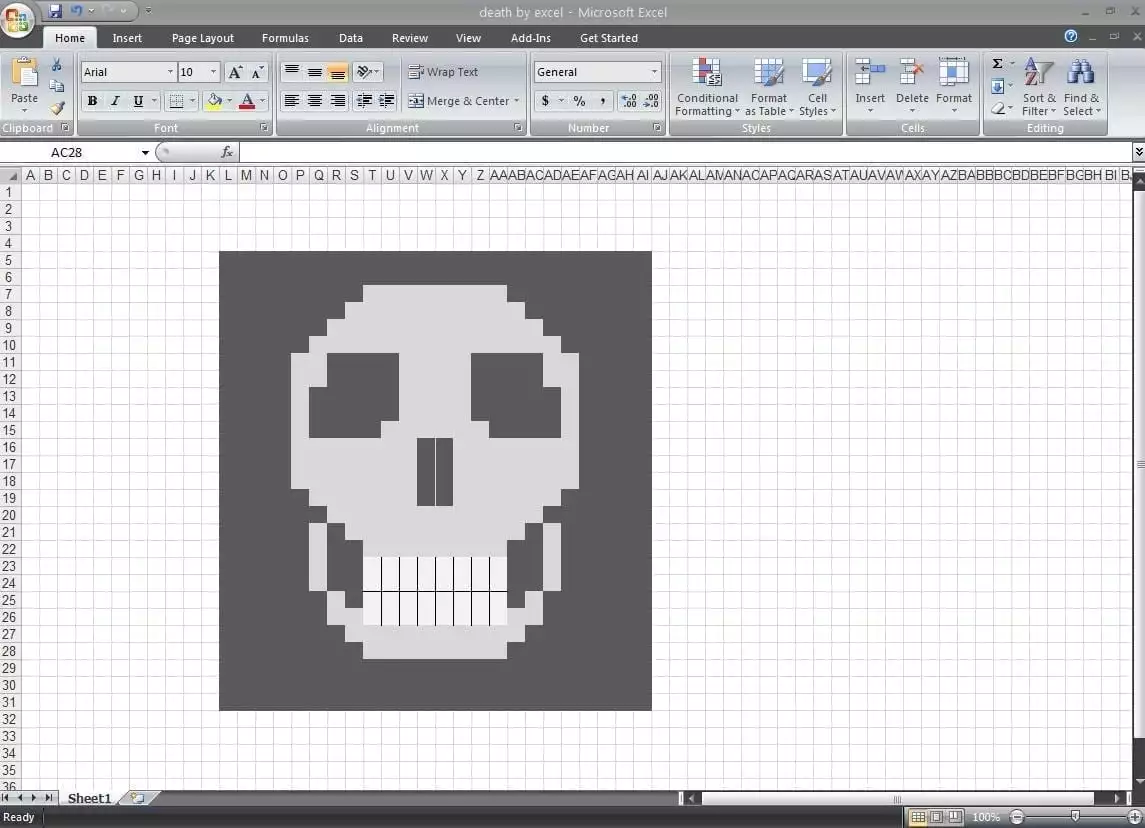This screenshot has width=1145, height=828.
Task: Open the General number format dropdown
Action: click(x=655, y=72)
